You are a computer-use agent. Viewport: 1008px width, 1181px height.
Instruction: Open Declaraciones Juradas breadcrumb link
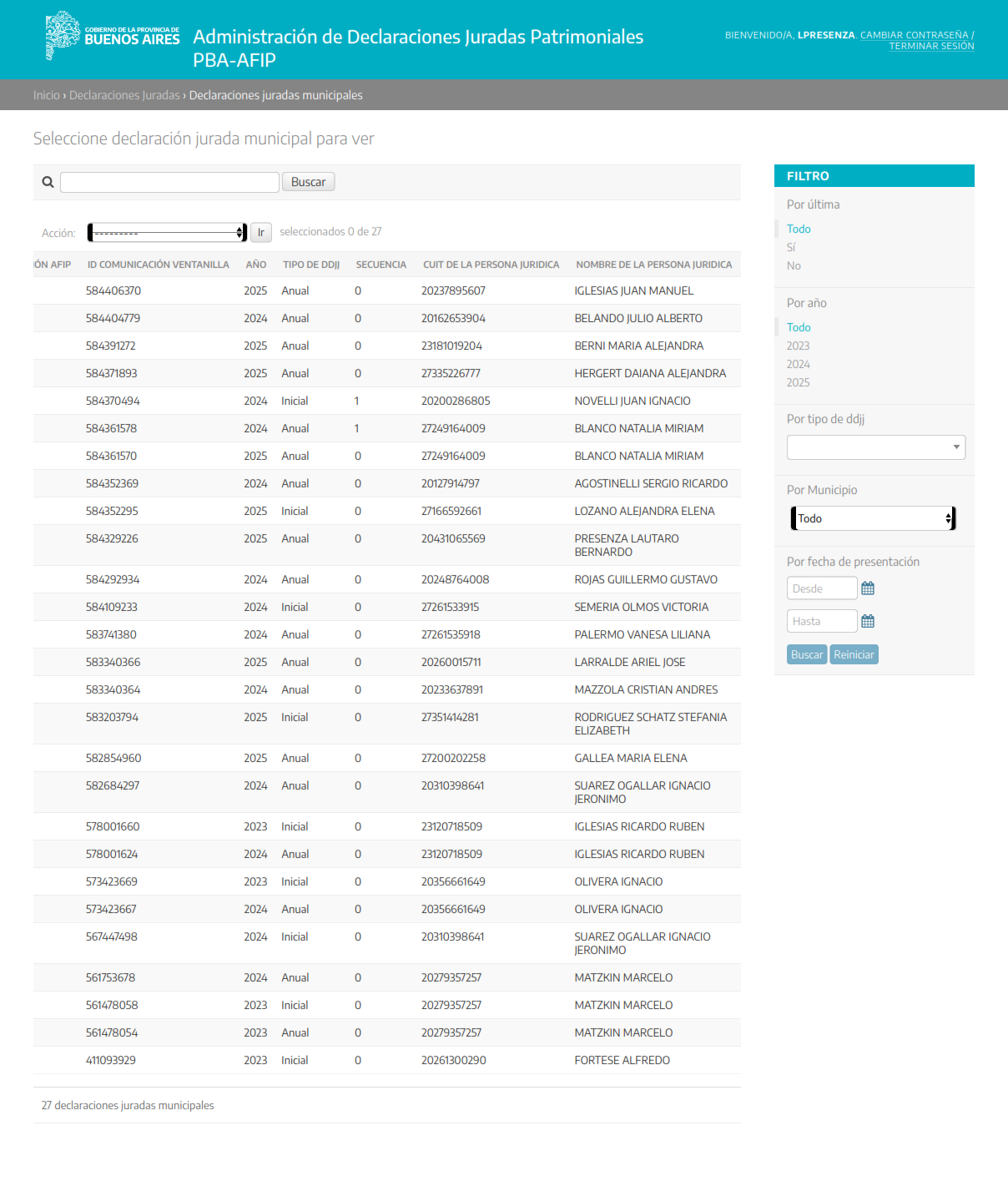[124, 95]
